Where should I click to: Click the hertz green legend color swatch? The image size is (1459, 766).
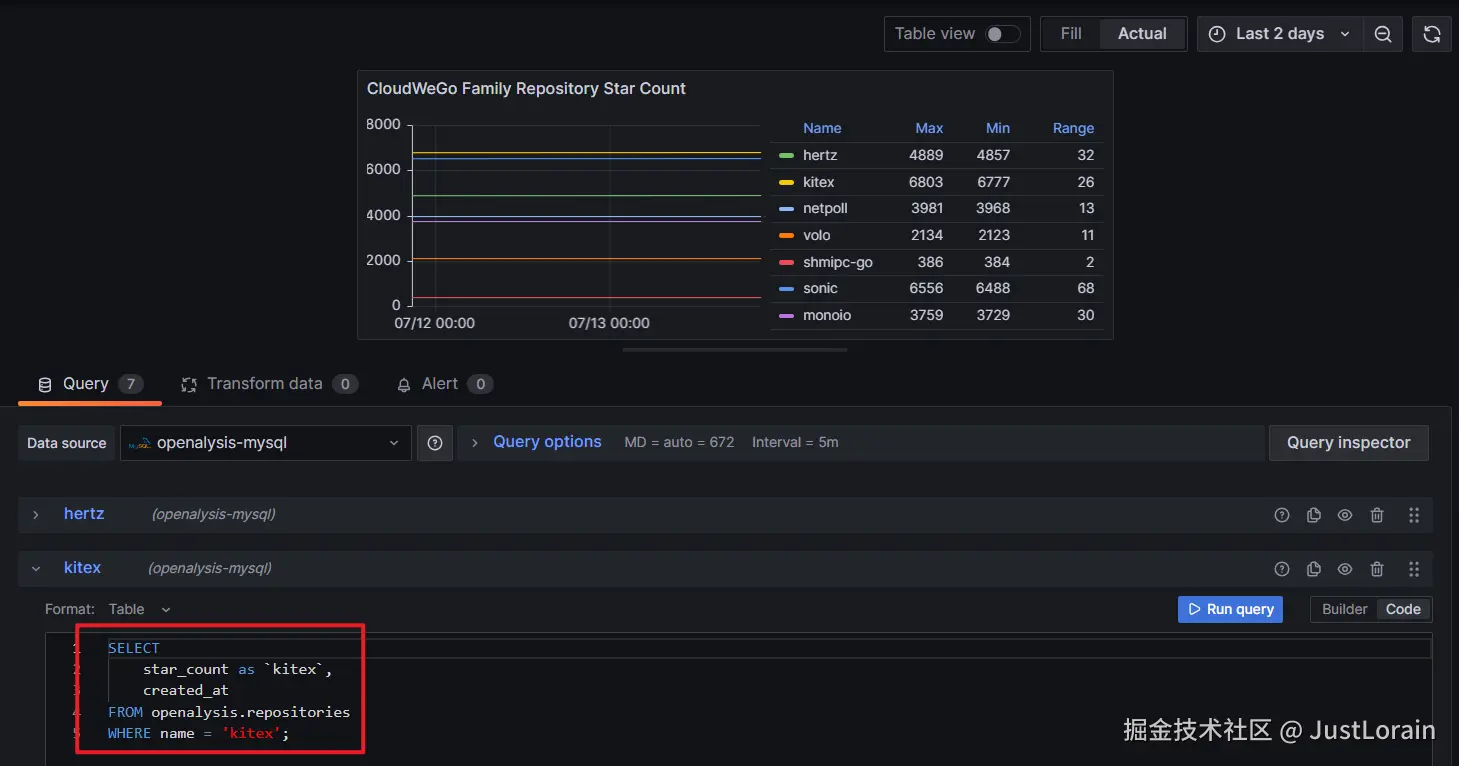[x=786, y=156]
